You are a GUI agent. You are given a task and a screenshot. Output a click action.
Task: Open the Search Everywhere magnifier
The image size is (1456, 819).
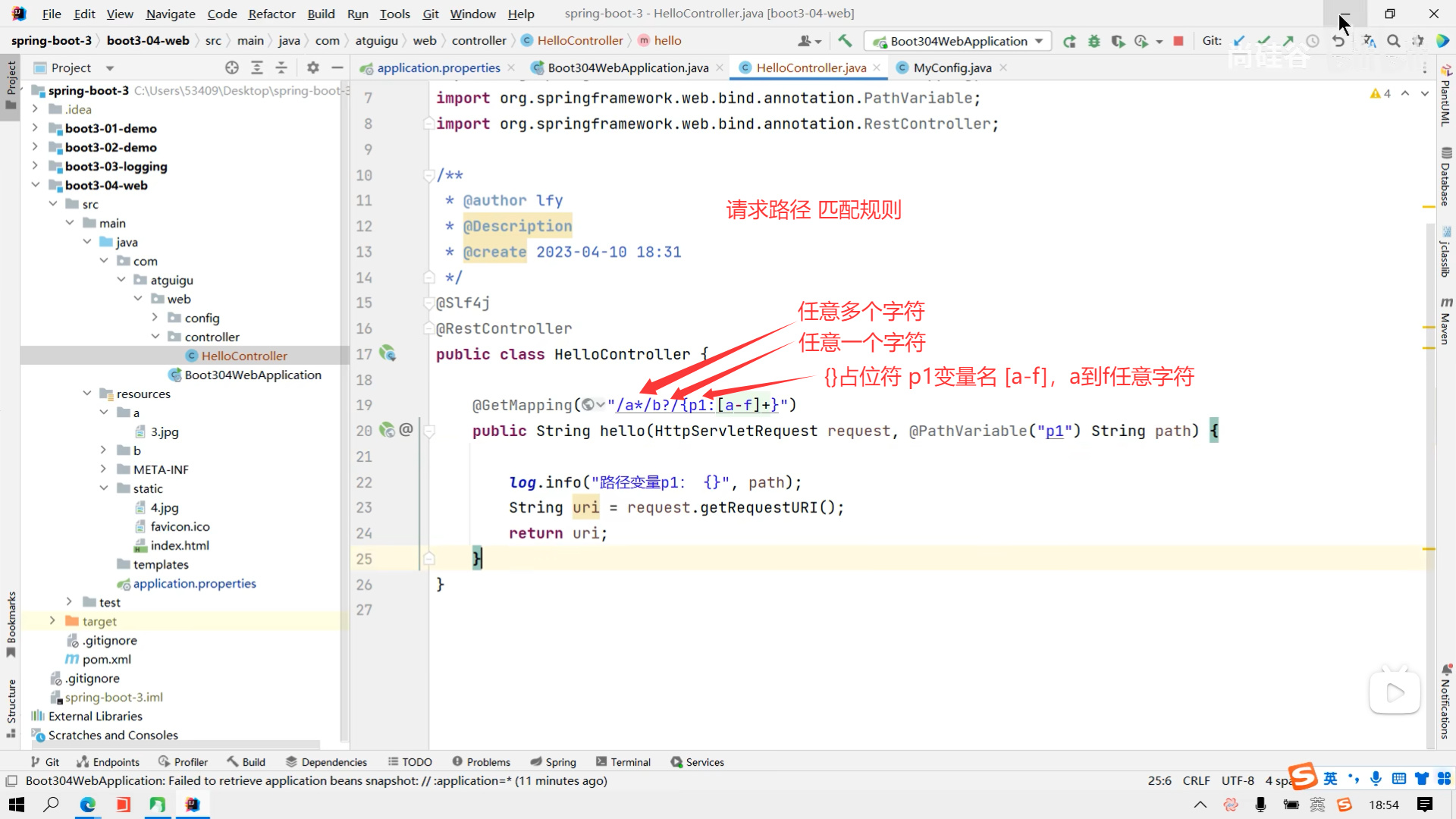[1393, 41]
